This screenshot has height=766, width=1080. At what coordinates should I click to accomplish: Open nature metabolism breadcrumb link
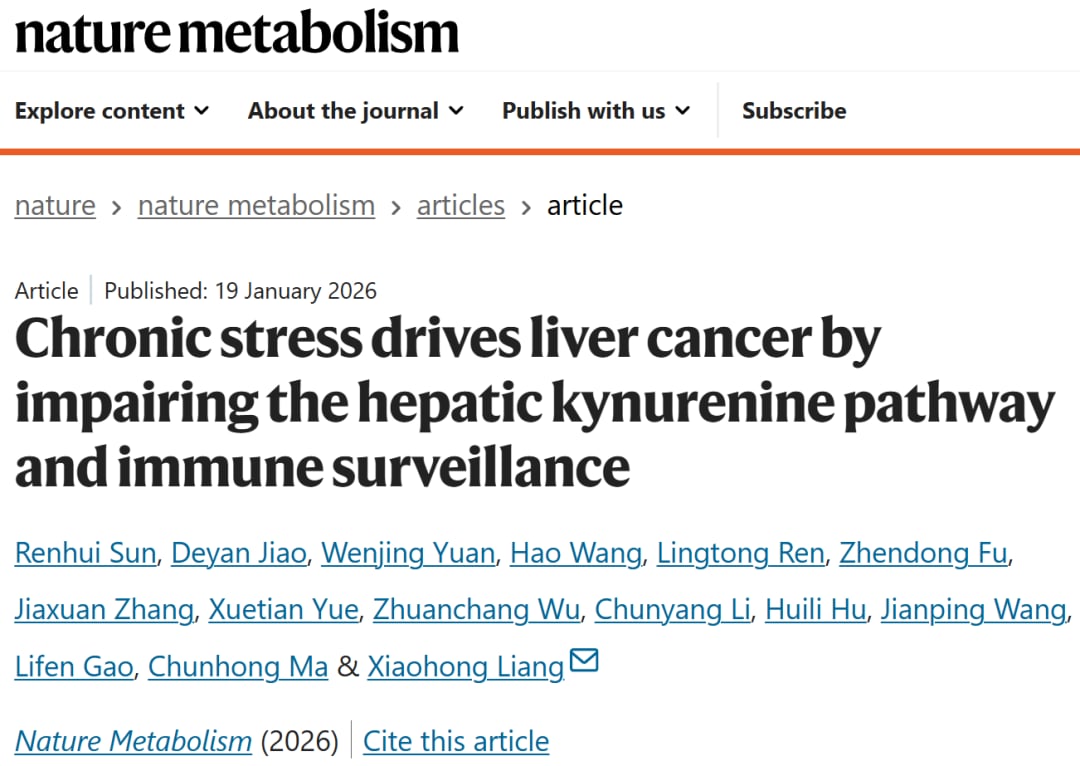[256, 206]
